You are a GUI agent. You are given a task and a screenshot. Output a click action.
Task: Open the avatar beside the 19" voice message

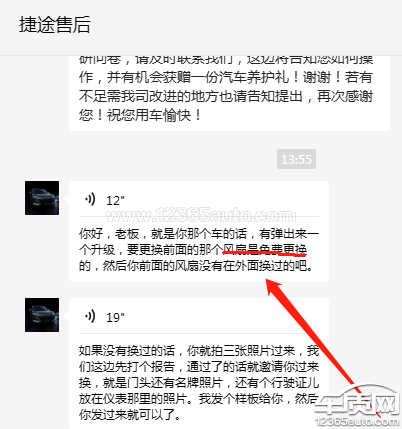point(42,315)
